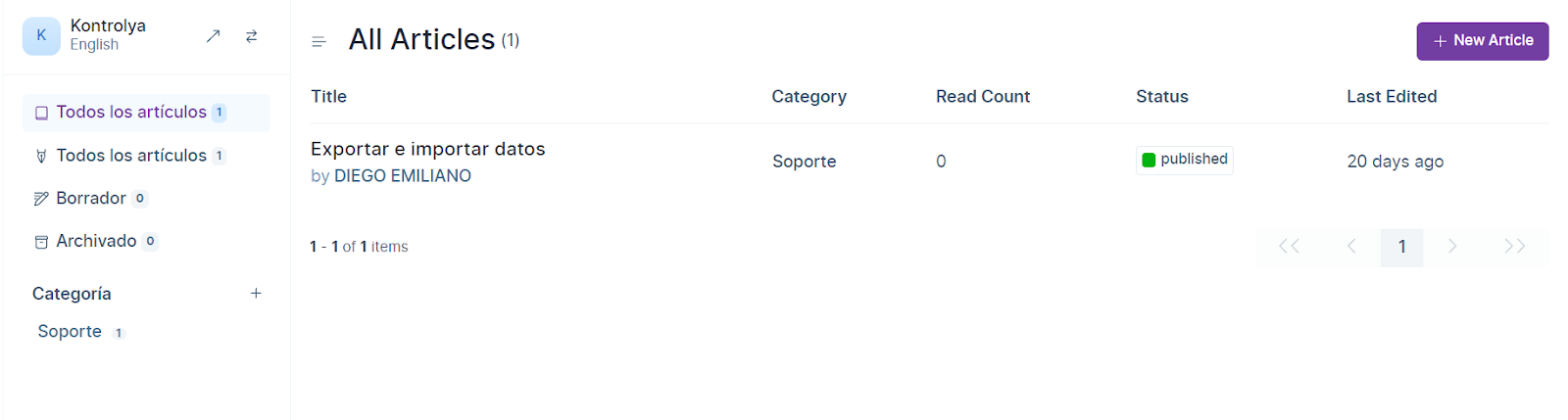Open the article Exportar e importar datos
The height and width of the screenshot is (420, 1568).
[427, 149]
